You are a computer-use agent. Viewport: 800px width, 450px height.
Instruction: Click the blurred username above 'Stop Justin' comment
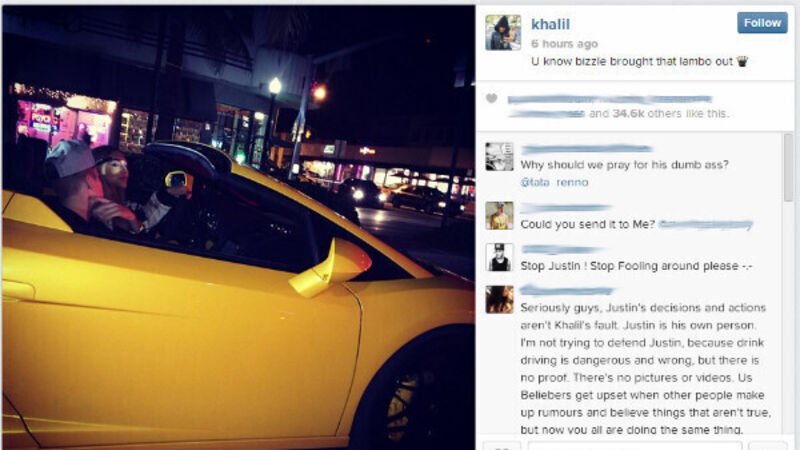point(563,249)
